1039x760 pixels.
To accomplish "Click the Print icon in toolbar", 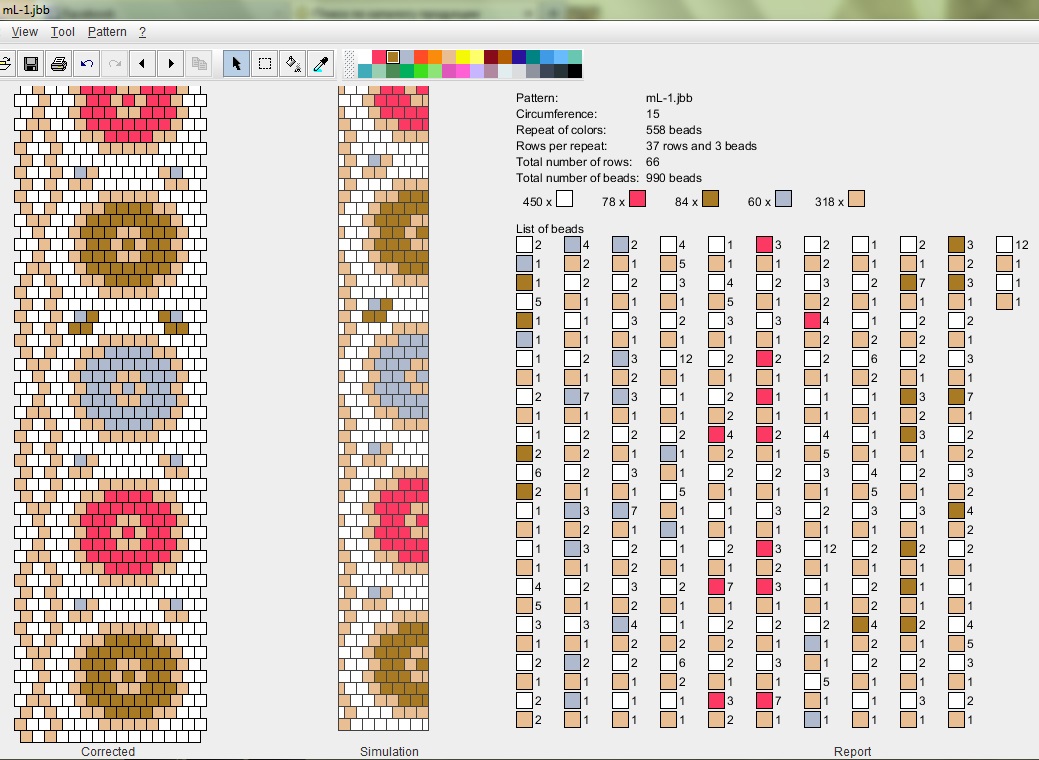I will tap(59, 64).
